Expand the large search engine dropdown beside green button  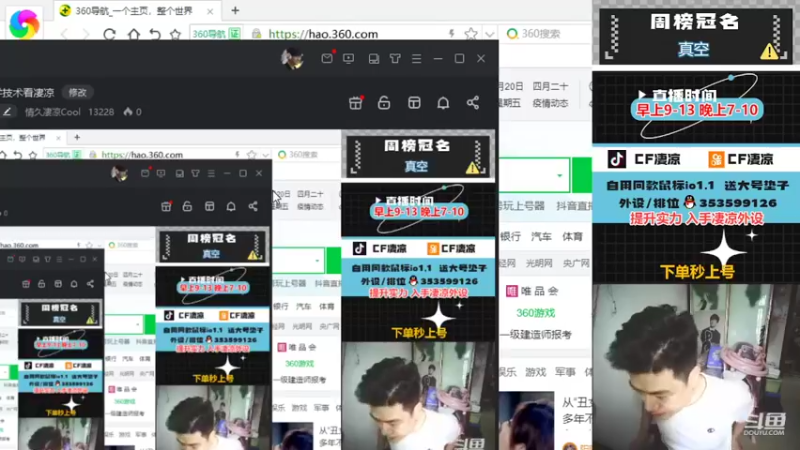click(560, 175)
